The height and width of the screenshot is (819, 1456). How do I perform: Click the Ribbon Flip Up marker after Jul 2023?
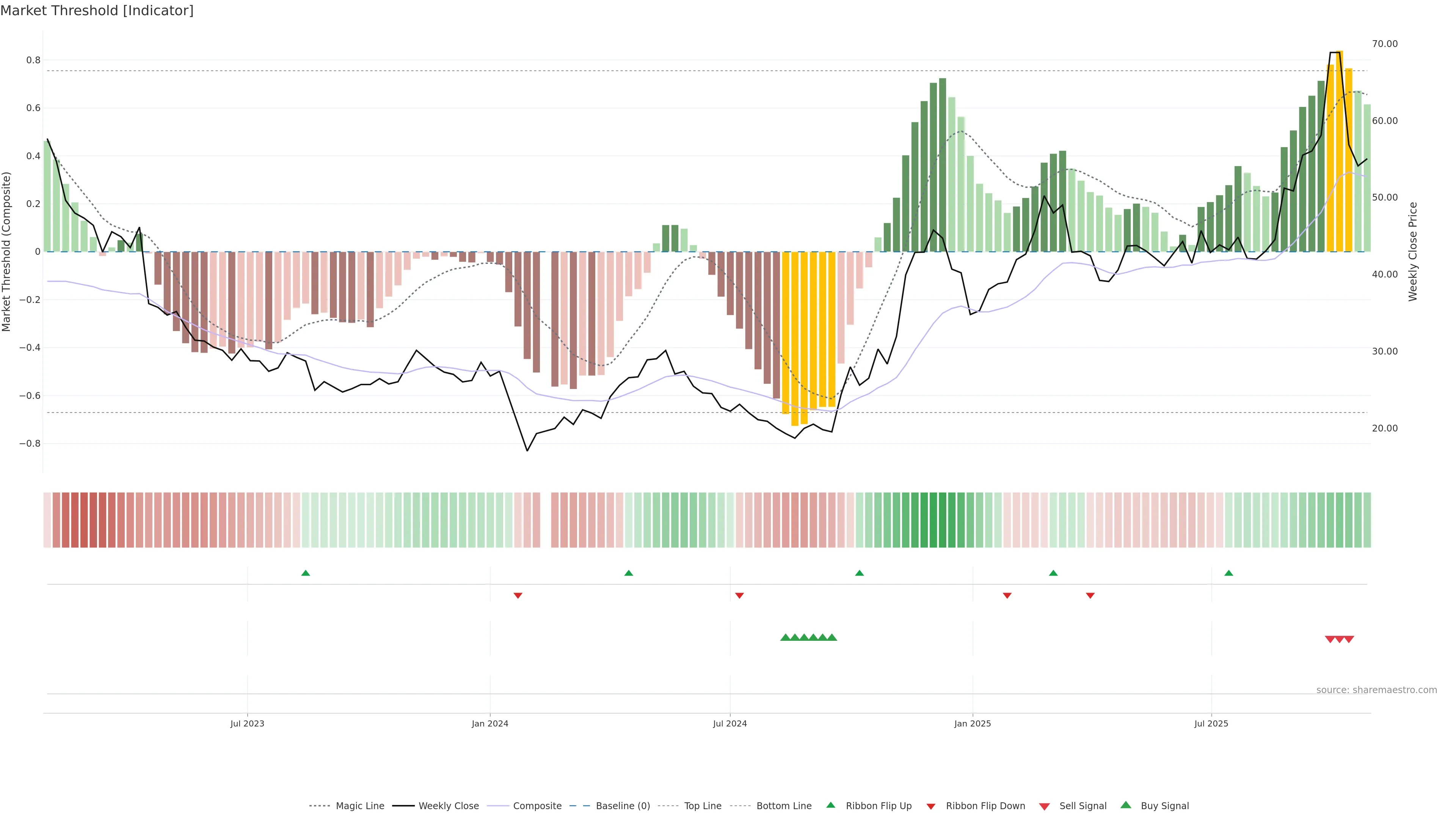click(x=306, y=573)
